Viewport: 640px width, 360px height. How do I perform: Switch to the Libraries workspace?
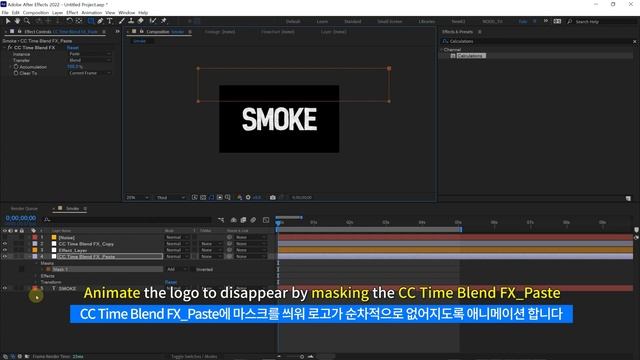pyautogui.click(x=427, y=21)
